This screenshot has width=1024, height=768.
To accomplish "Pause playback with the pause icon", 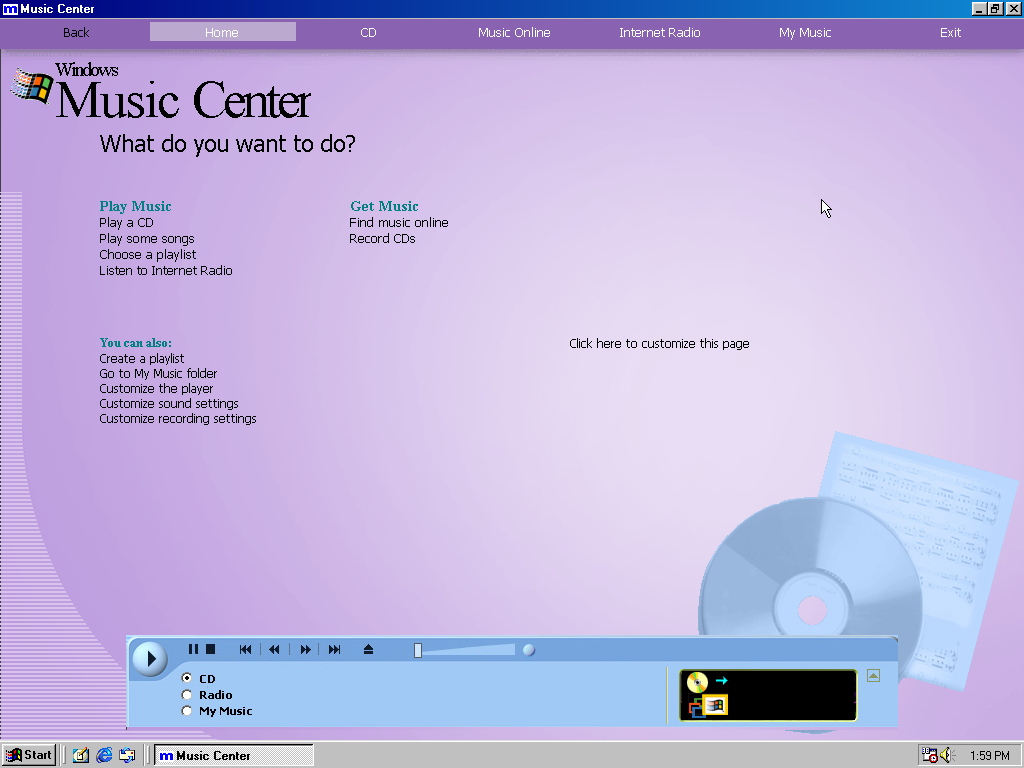I will pyautogui.click(x=193, y=650).
